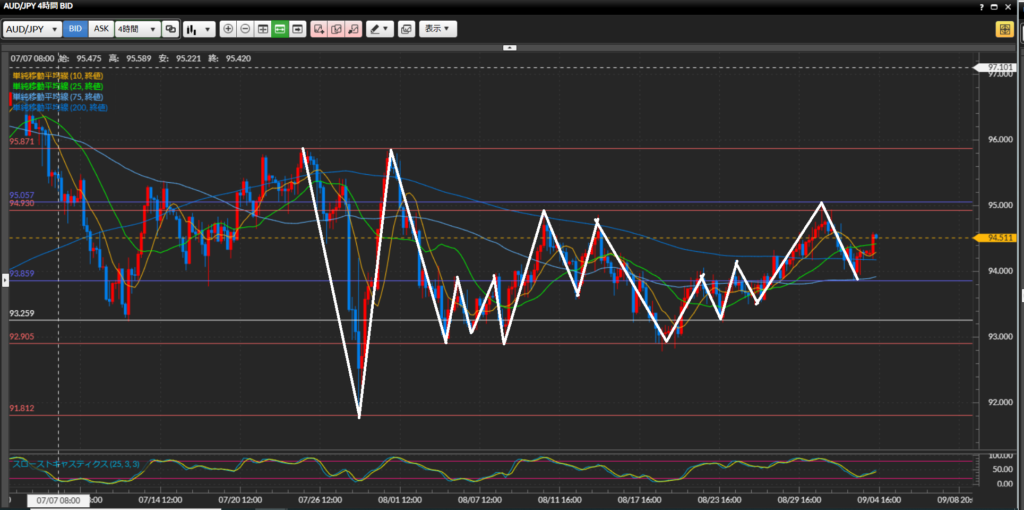Click the chart link icon beside timeframe
This screenshot has width=1024, height=510.
tap(171, 29)
